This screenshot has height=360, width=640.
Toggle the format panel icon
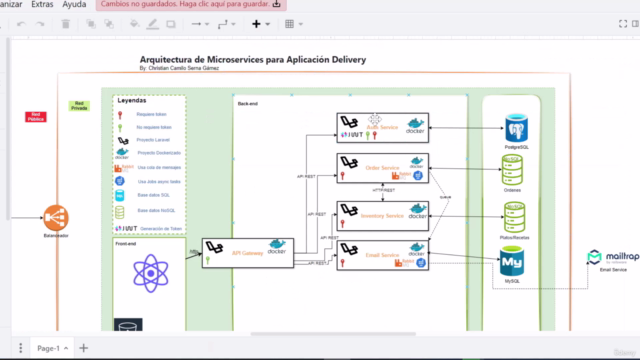tap(636, 24)
